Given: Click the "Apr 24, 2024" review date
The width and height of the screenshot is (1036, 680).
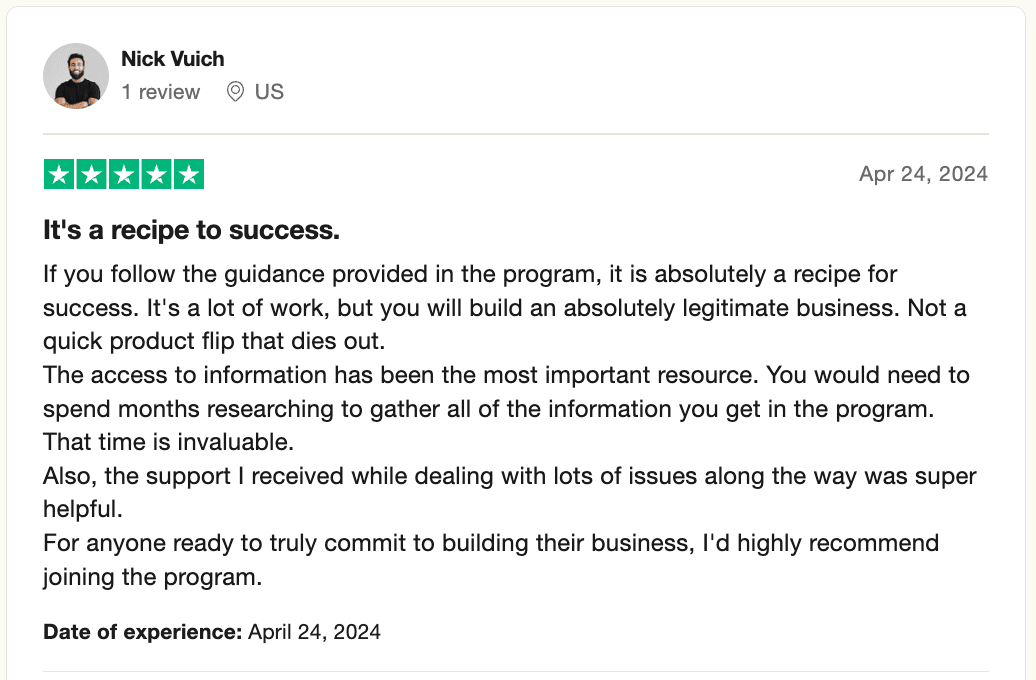Looking at the screenshot, I should [x=923, y=174].
